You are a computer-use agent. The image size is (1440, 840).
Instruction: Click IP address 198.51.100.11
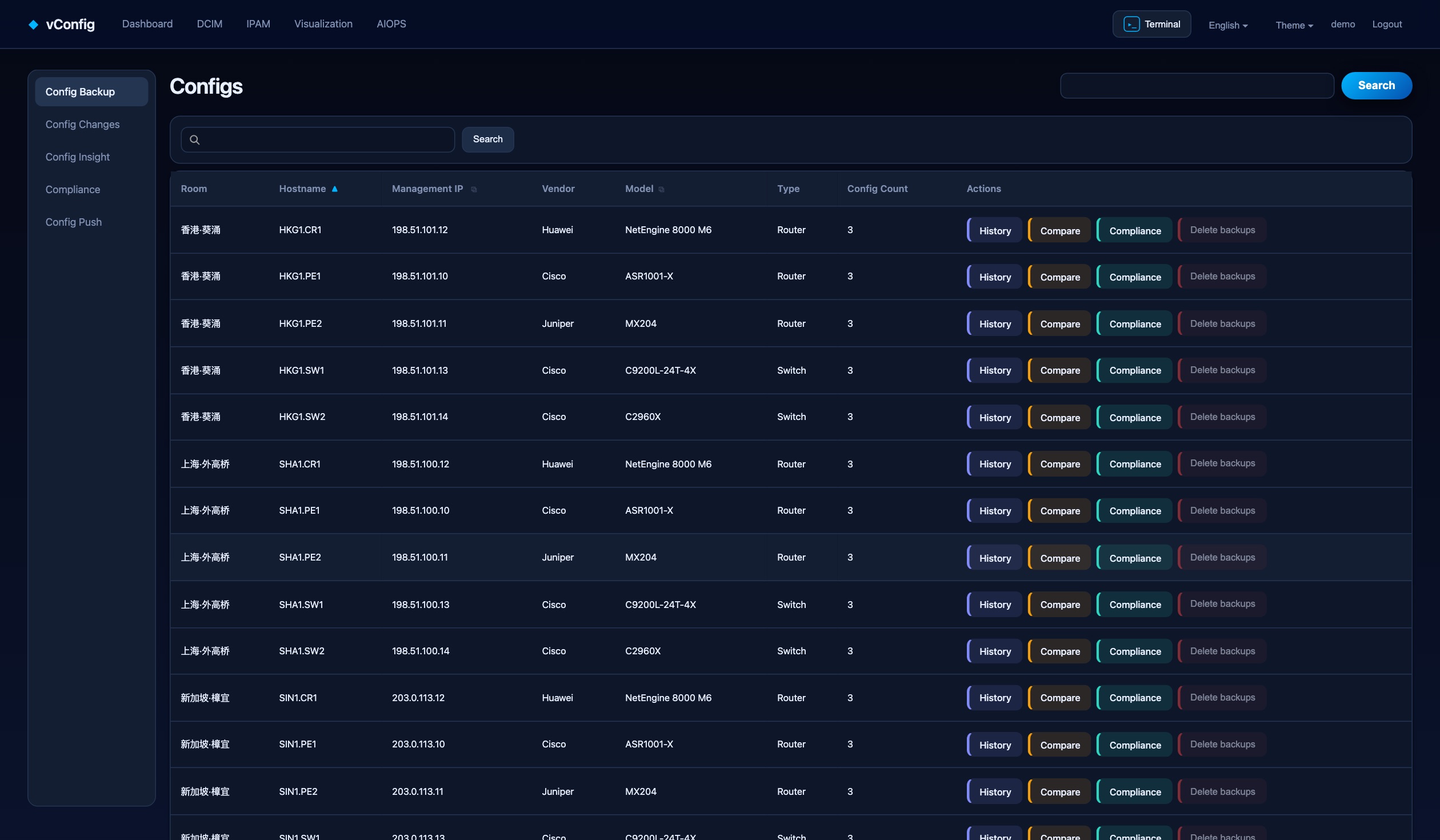pos(420,557)
